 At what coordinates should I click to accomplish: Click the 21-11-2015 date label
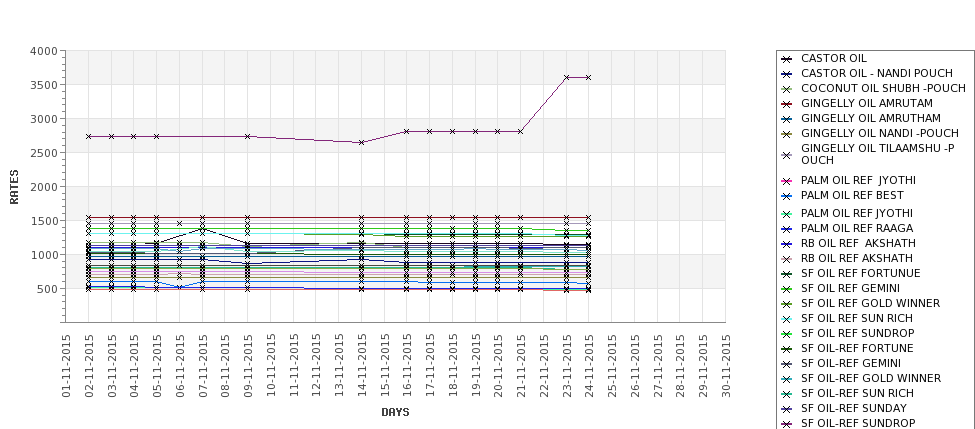coord(520,366)
